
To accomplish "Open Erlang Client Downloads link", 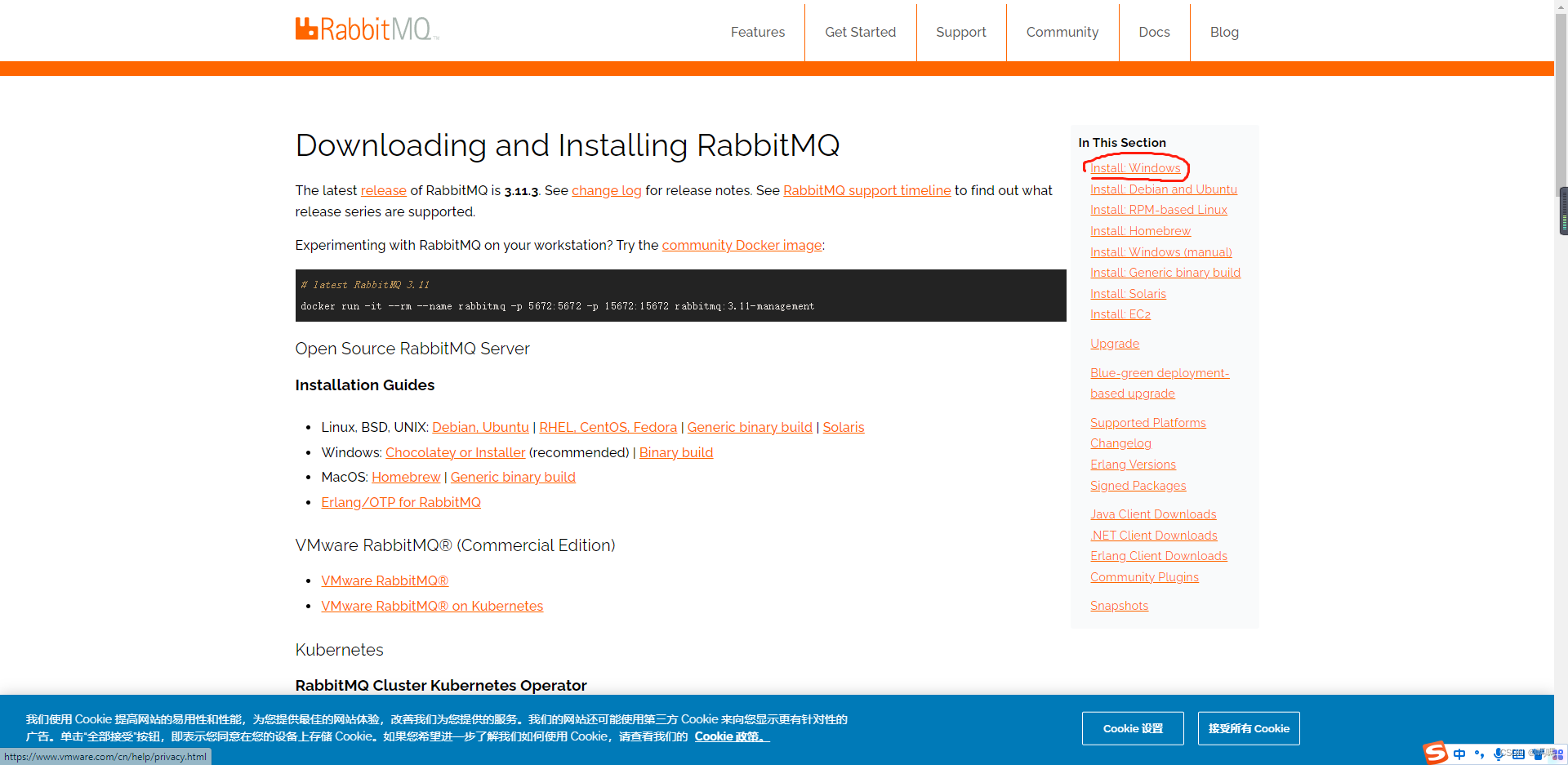I will click(x=1158, y=556).
